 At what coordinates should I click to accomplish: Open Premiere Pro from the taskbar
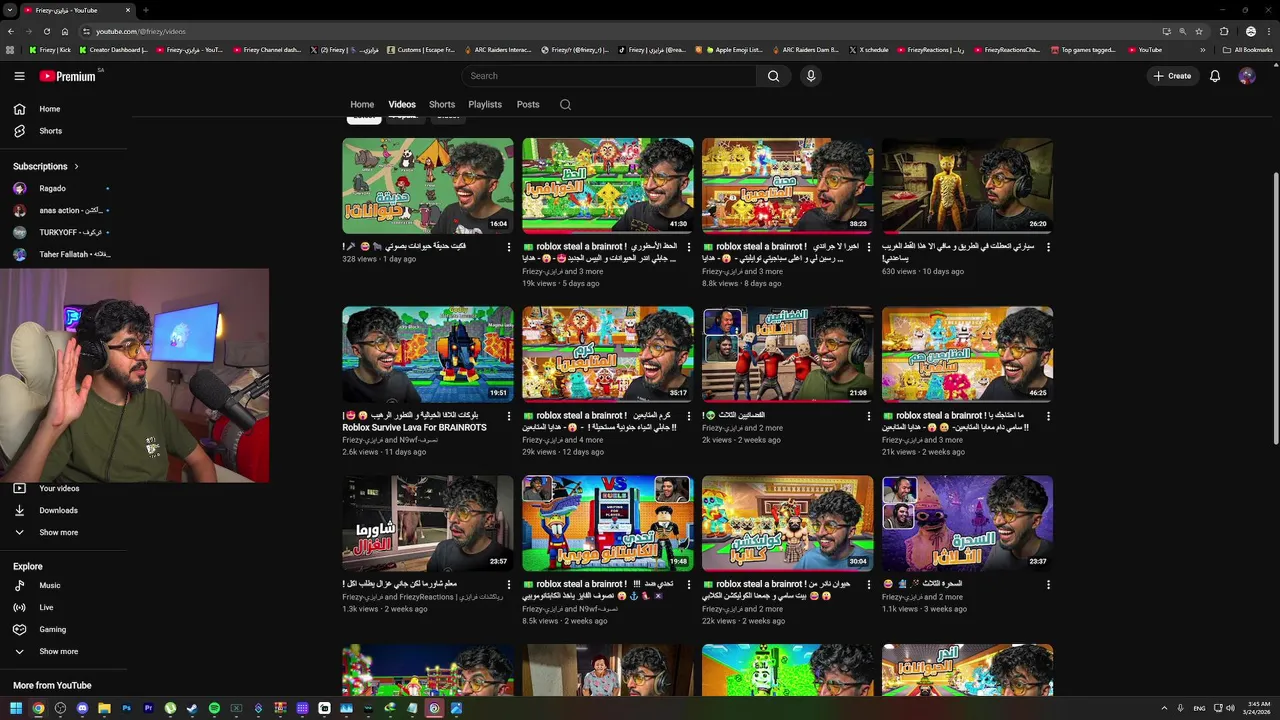point(149,708)
